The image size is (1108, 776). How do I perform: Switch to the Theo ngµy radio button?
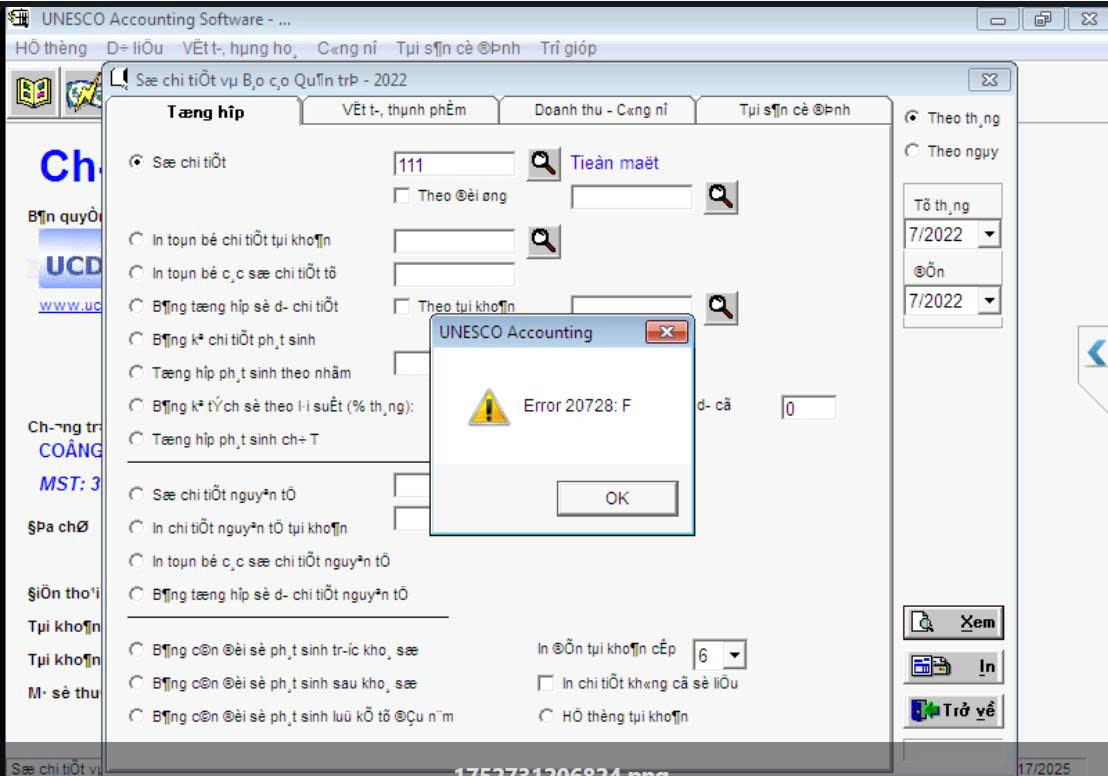click(x=912, y=151)
